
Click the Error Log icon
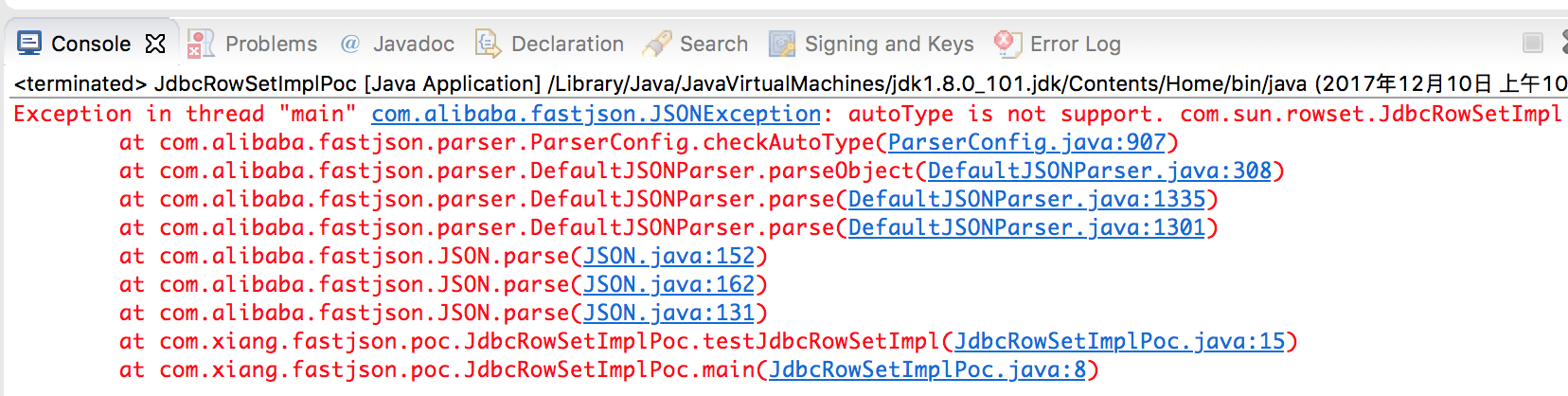(x=1007, y=44)
